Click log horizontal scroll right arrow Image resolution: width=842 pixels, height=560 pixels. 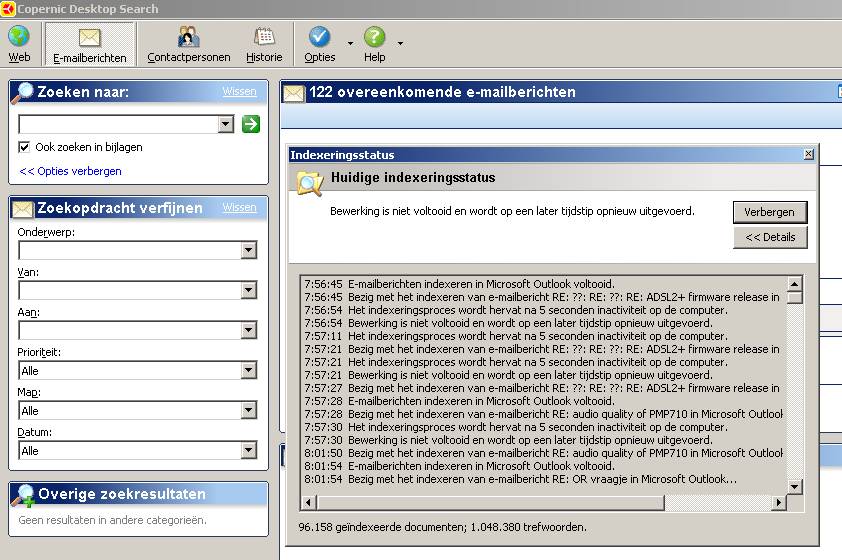coord(779,503)
